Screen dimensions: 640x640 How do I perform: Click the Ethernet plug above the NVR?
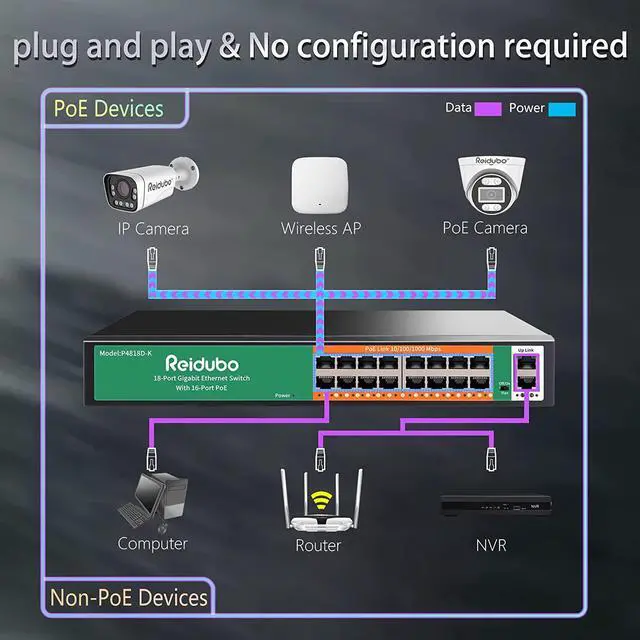[491, 460]
